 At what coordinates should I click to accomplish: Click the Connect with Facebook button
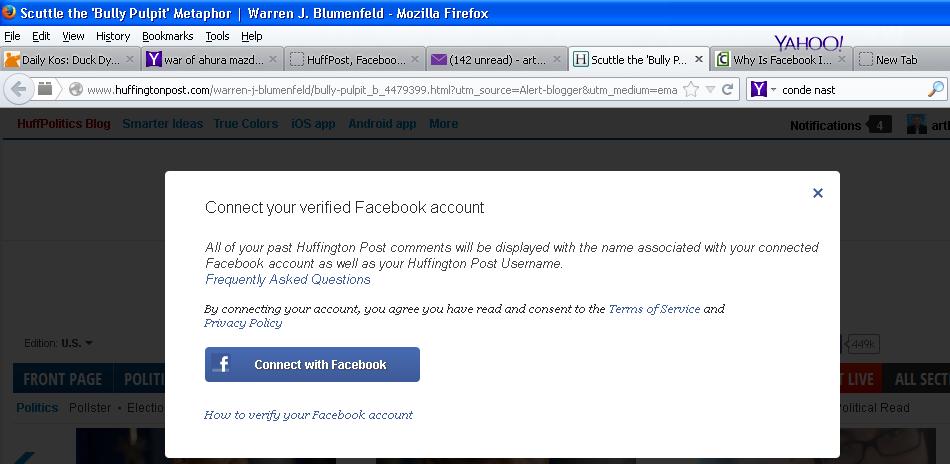(312, 365)
